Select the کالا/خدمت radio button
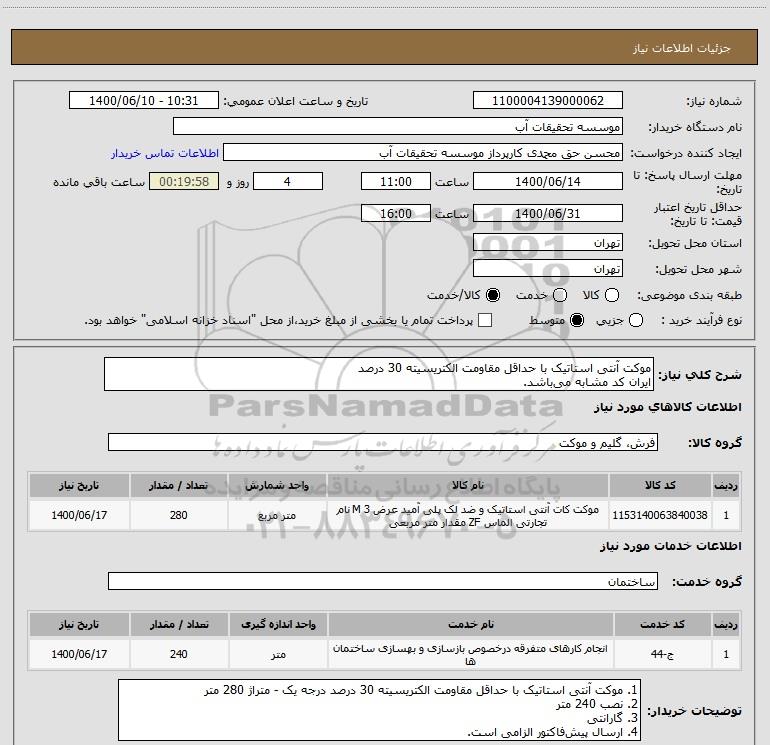 [x=493, y=295]
